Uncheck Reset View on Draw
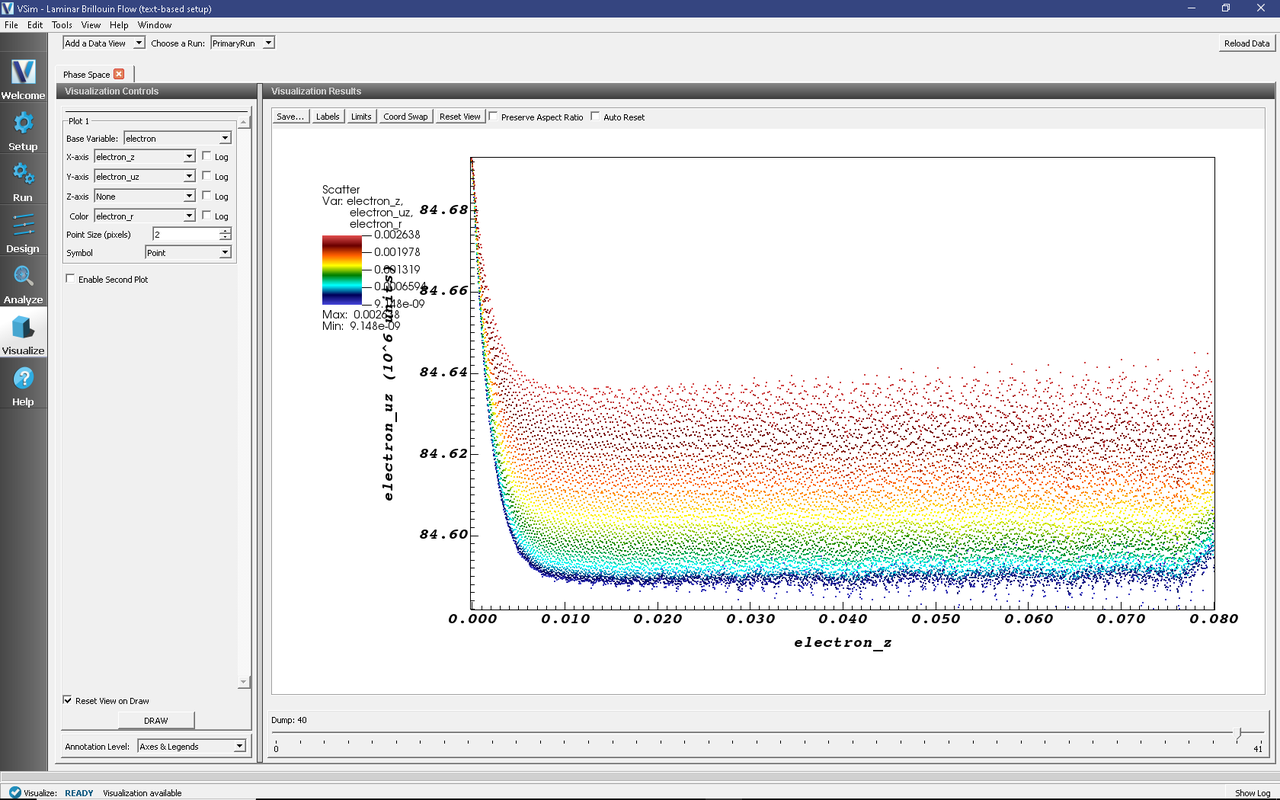 (68, 701)
